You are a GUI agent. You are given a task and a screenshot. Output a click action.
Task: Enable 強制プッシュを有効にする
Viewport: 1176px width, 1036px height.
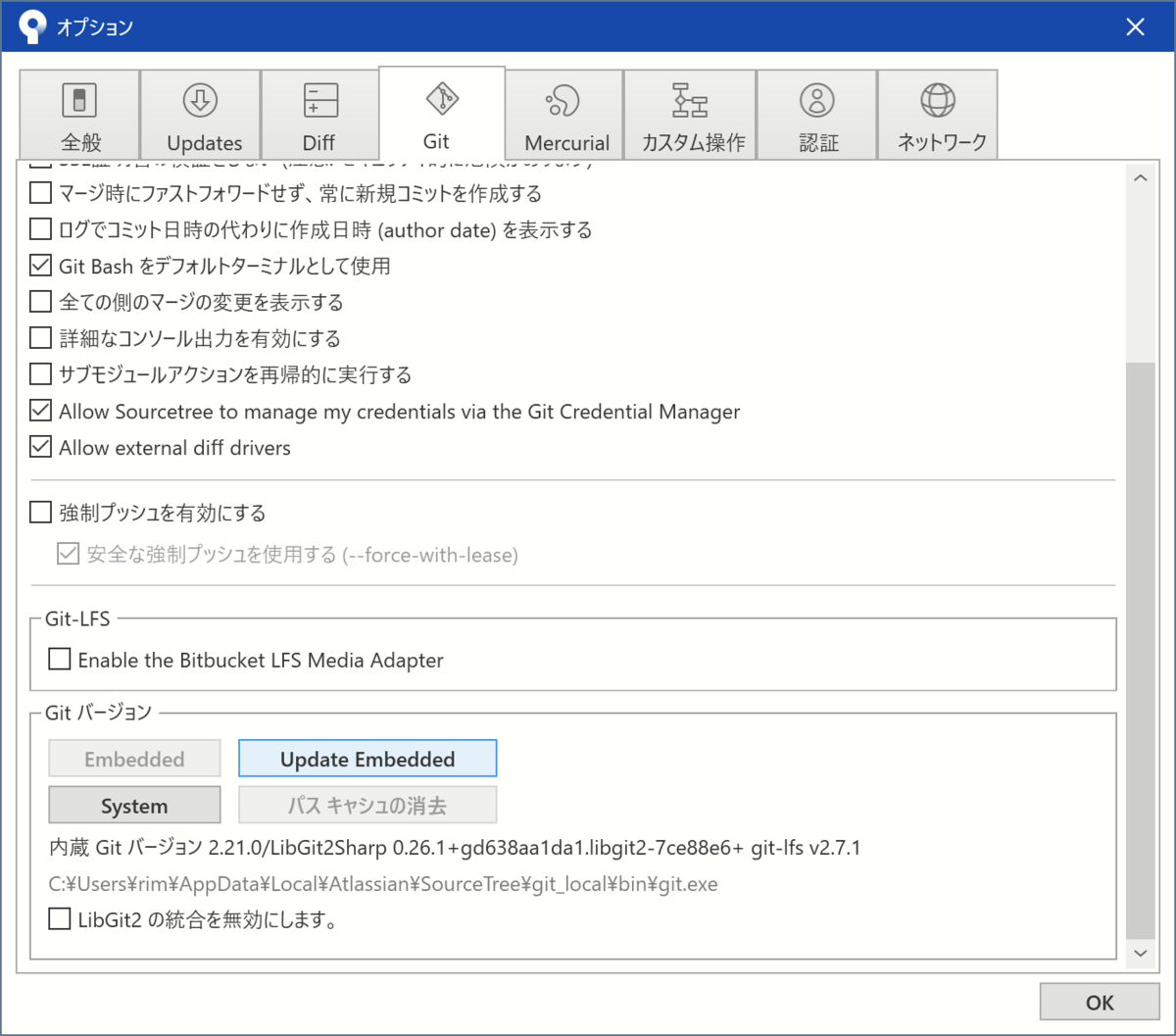[x=40, y=512]
